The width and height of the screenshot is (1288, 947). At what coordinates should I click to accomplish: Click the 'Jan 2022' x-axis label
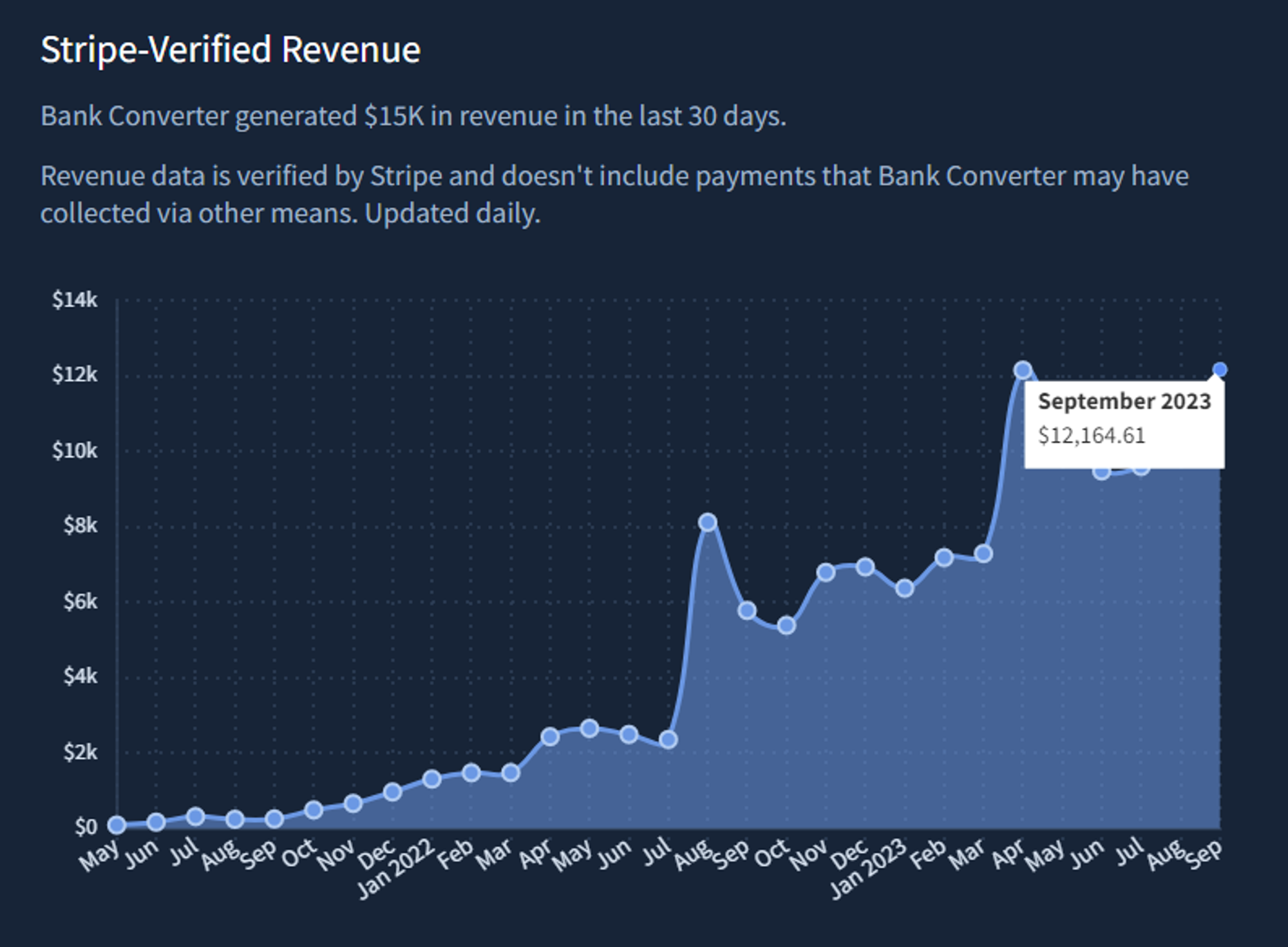[398, 869]
